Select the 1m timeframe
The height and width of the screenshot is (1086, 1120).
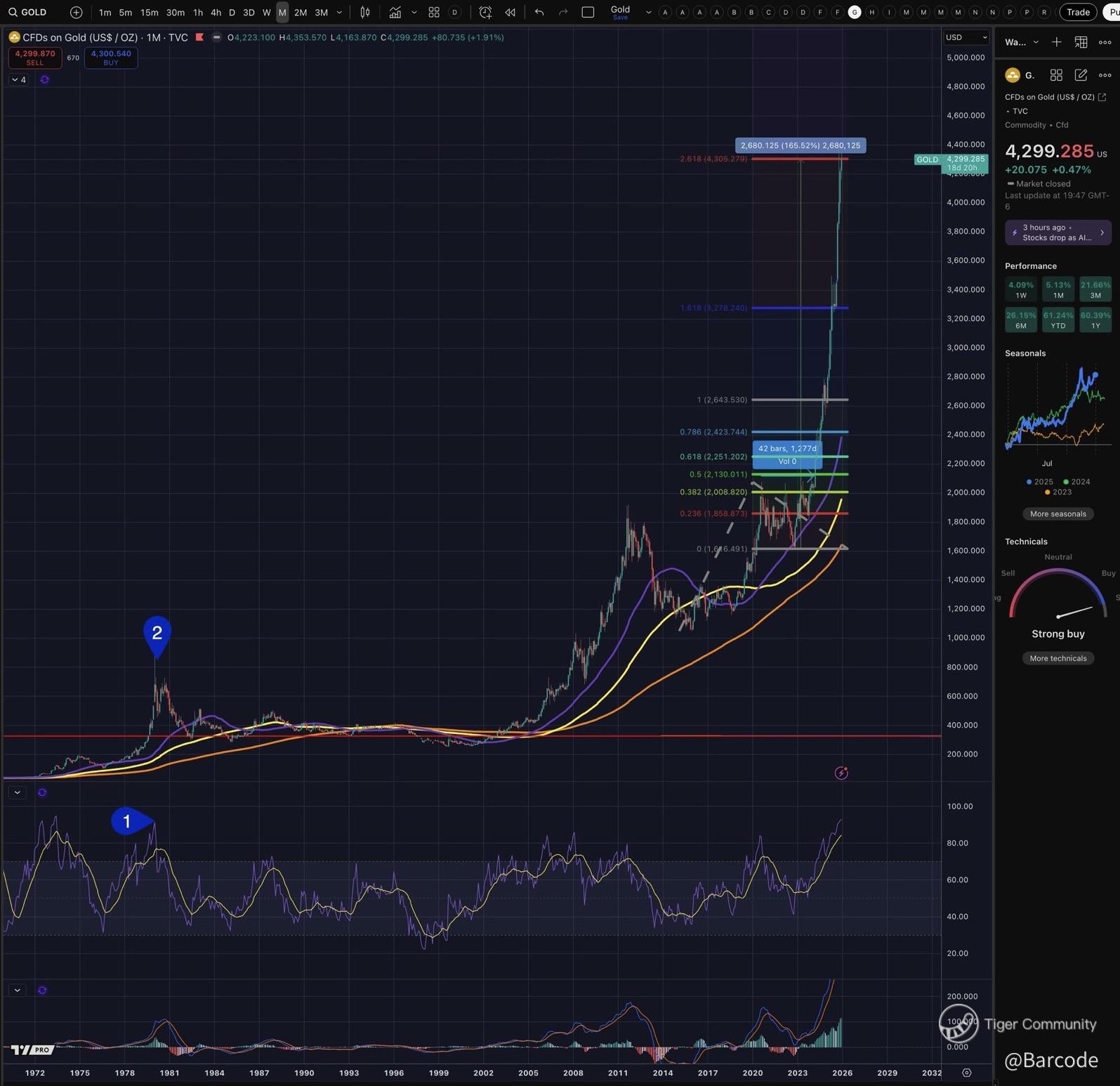pyautogui.click(x=105, y=12)
